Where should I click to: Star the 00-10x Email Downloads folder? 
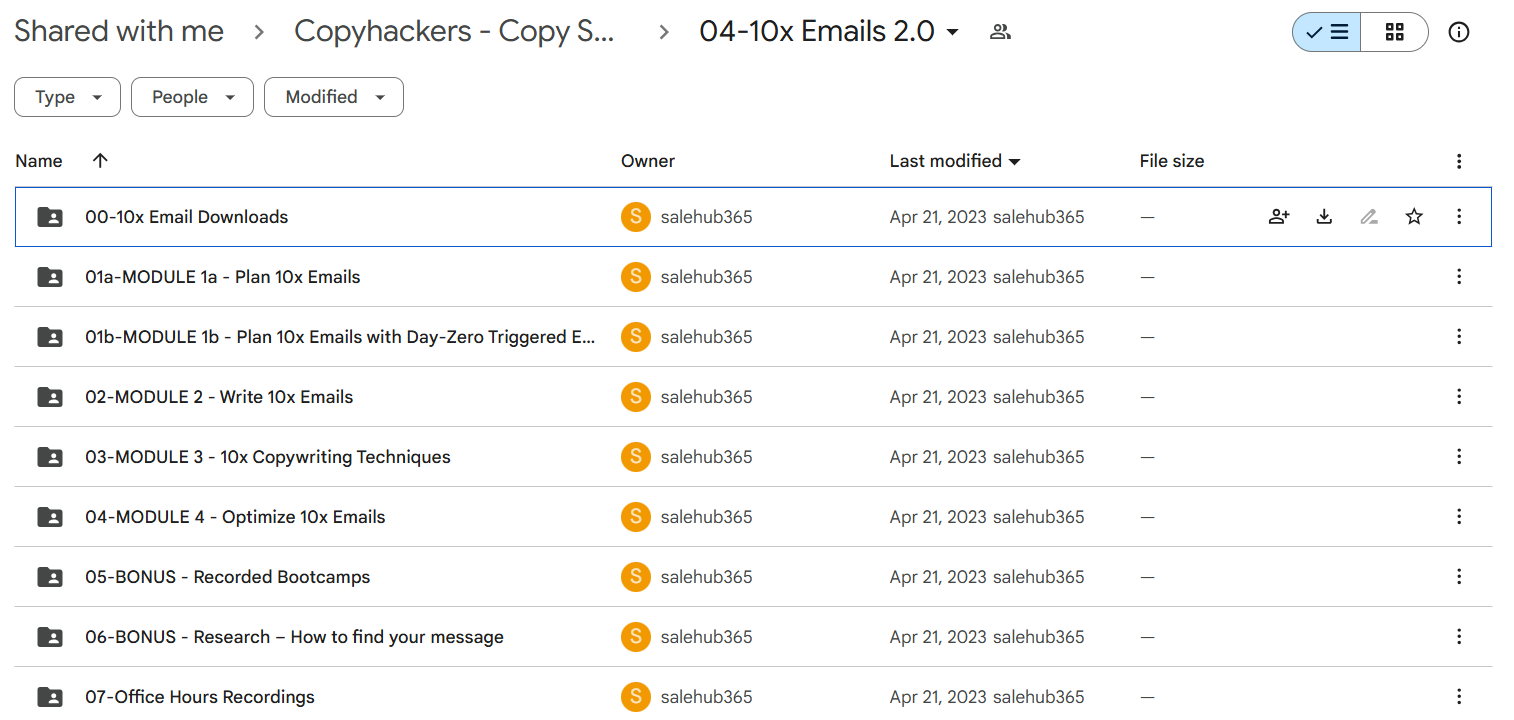[1414, 217]
